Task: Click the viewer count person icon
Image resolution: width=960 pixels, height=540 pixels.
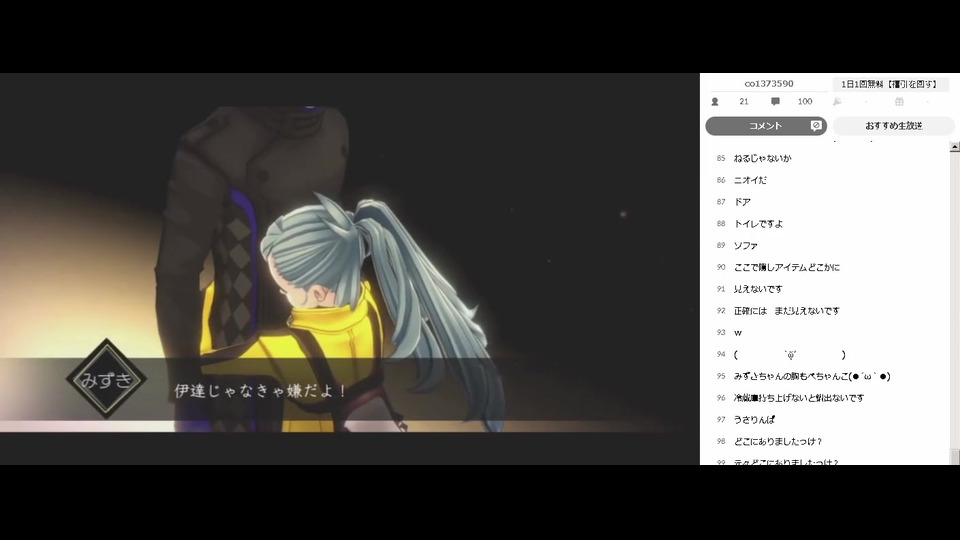Action: (x=714, y=102)
